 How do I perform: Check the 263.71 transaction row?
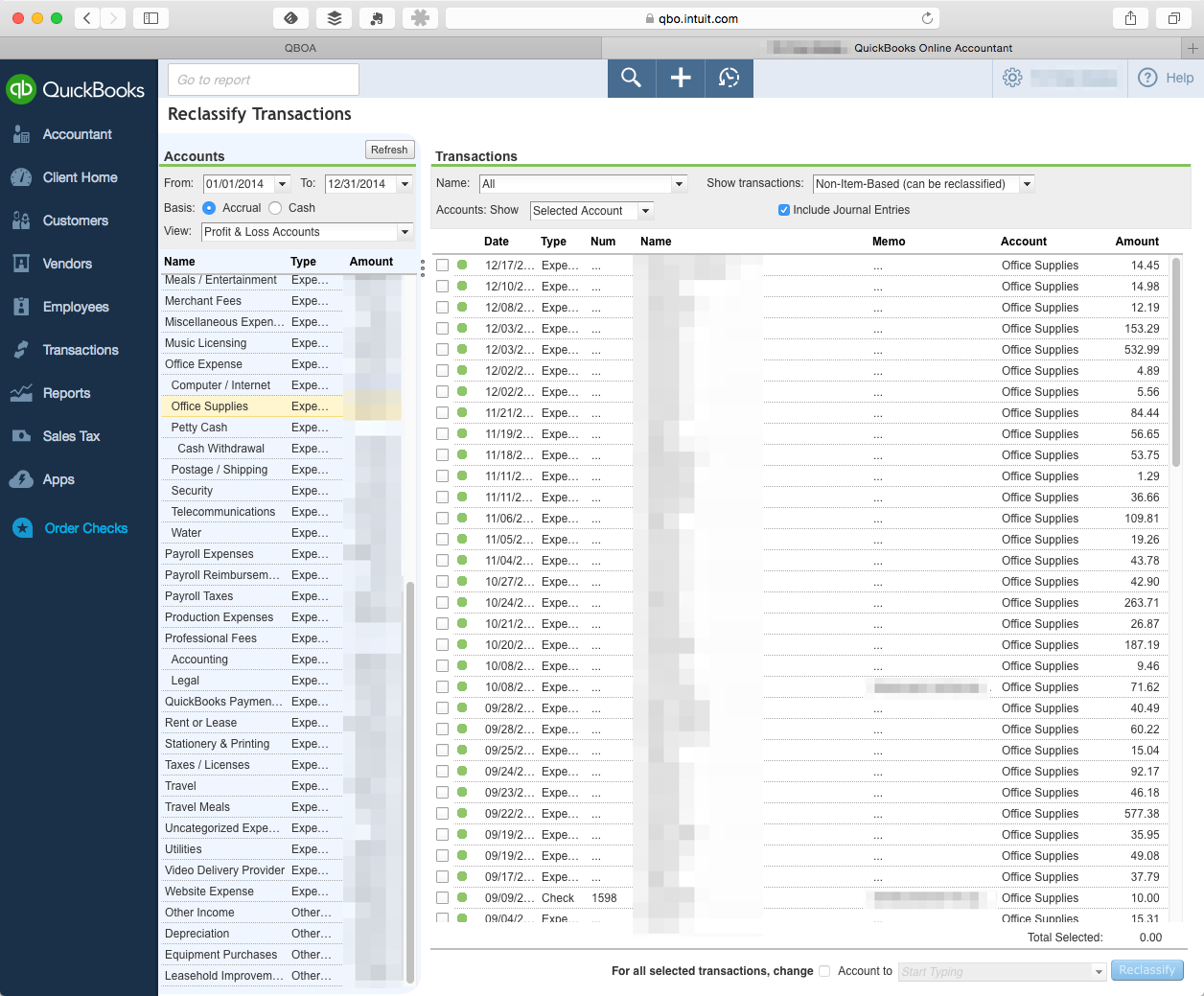point(442,603)
